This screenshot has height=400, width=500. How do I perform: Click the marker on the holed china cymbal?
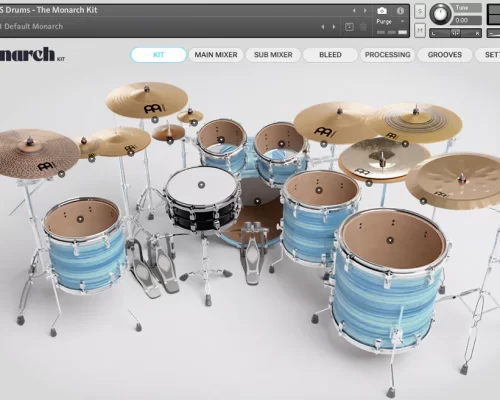click(423, 201)
